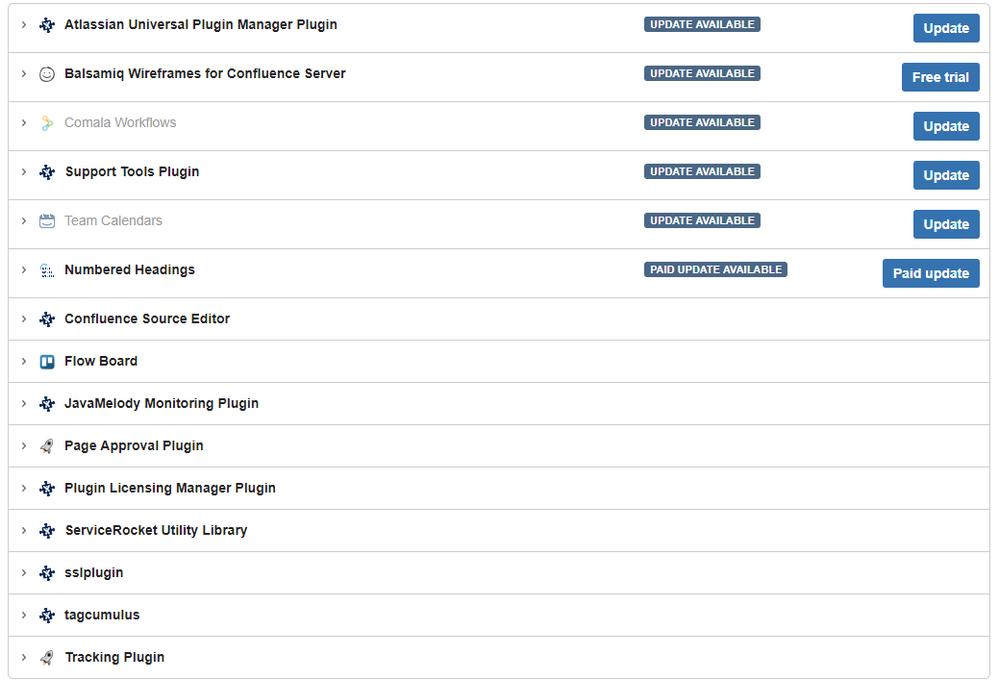Update the Comala Workflows plugin
Viewport: 999px width, 686px height.
[x=946, y=126]
